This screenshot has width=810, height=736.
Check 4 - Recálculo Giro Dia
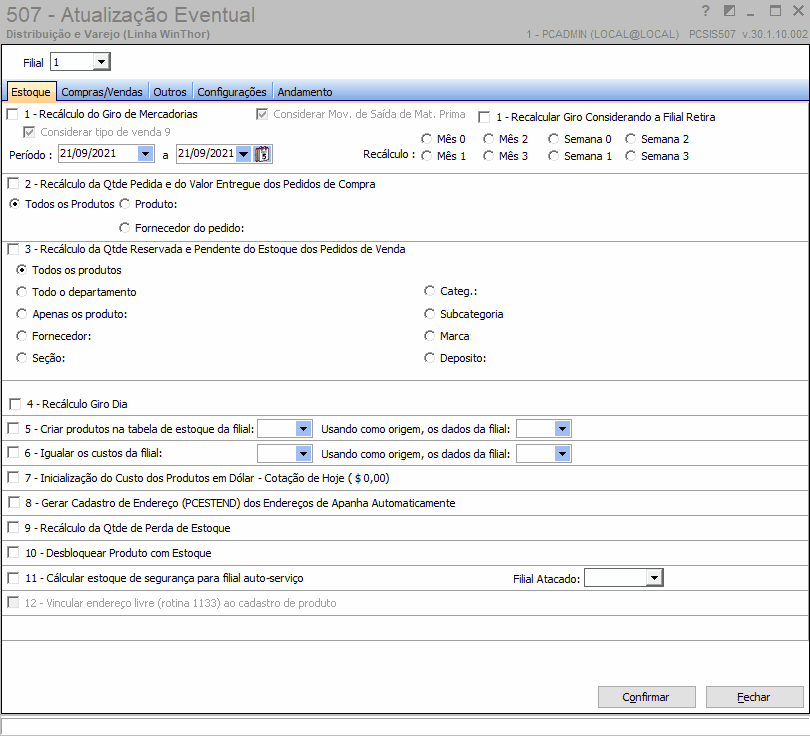click(x=15, y=404)
